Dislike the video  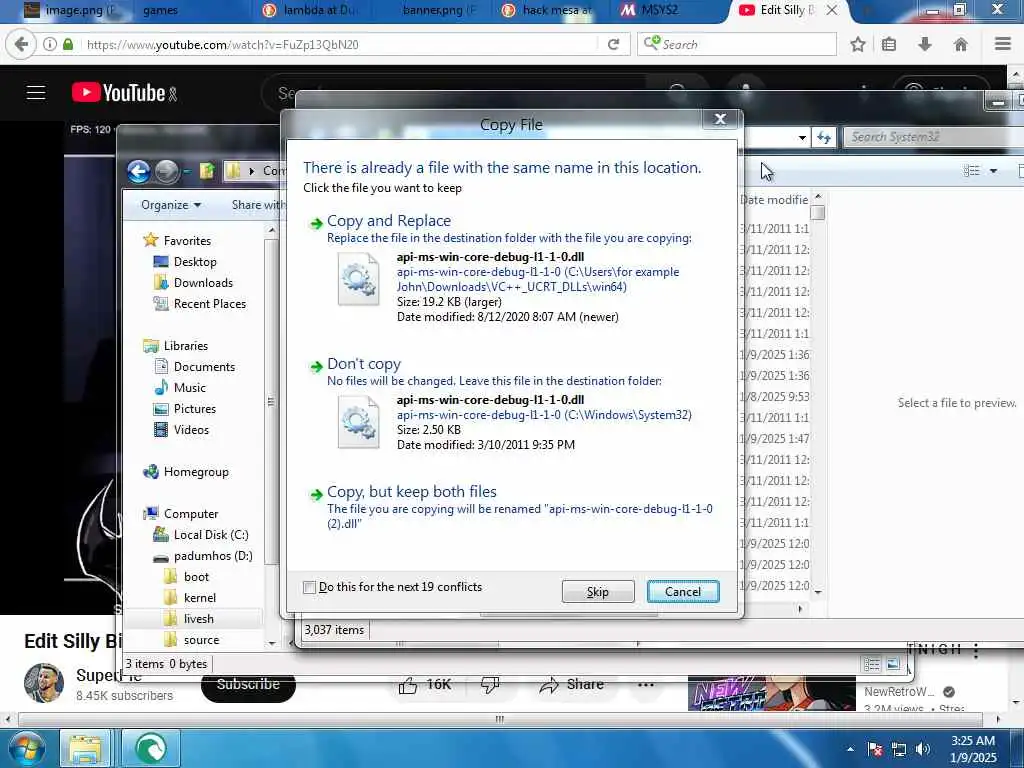tap(490, 684)
